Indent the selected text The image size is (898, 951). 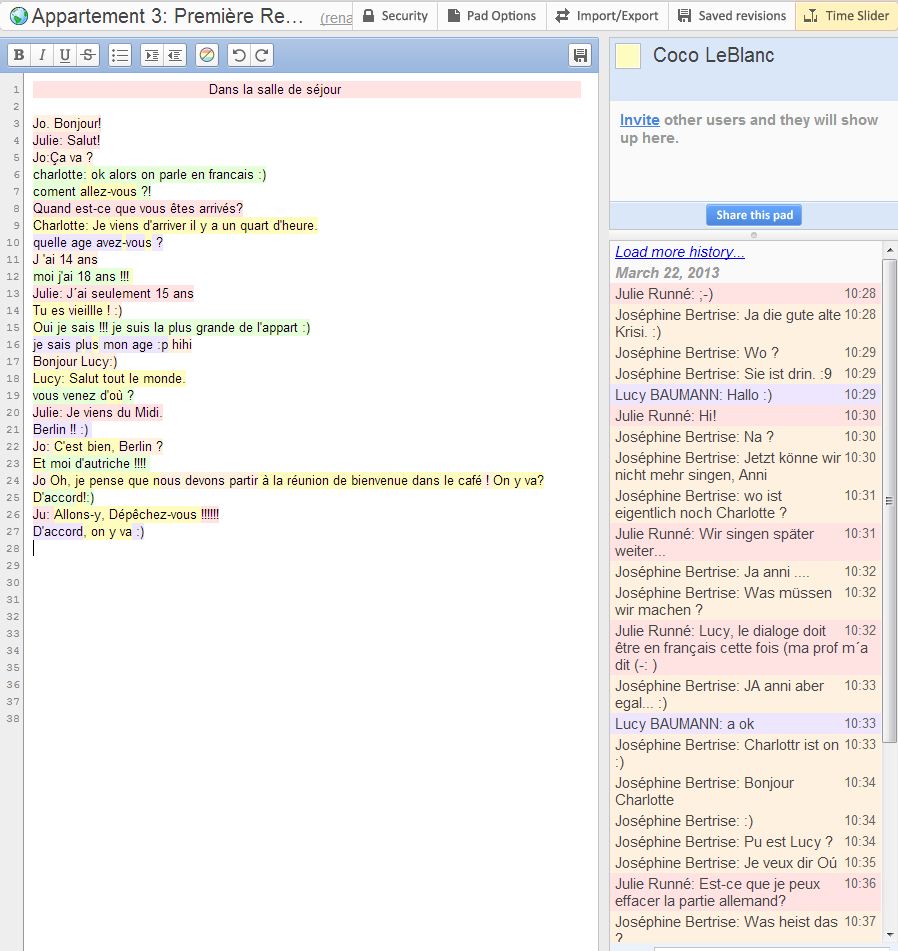coord(152,56)
